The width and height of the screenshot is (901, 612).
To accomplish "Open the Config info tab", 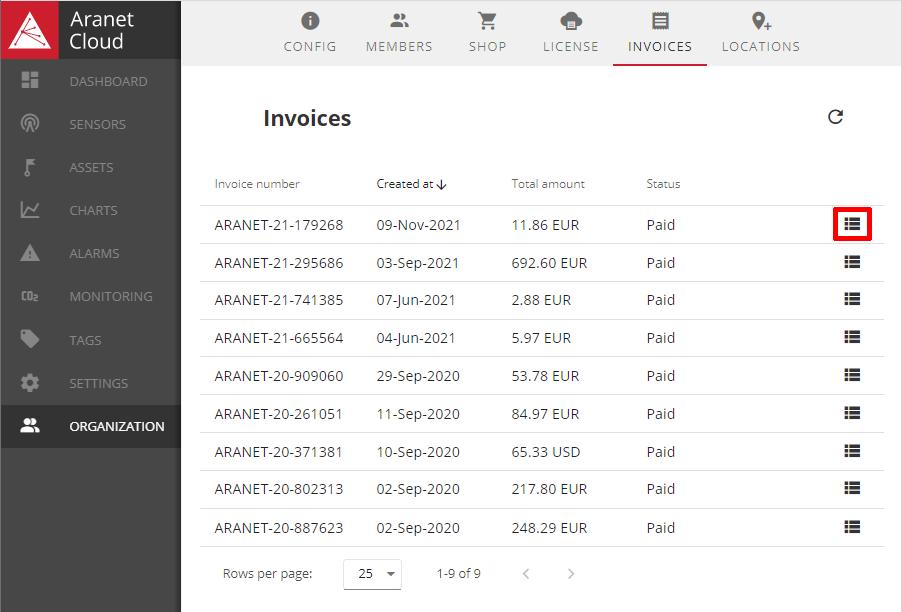I will [310, 32].
